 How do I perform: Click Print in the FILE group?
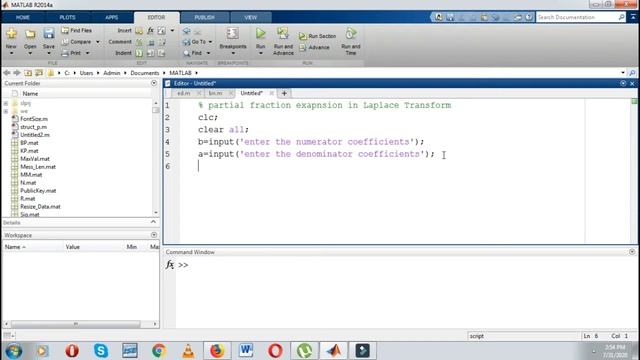(x=72, y=53)
